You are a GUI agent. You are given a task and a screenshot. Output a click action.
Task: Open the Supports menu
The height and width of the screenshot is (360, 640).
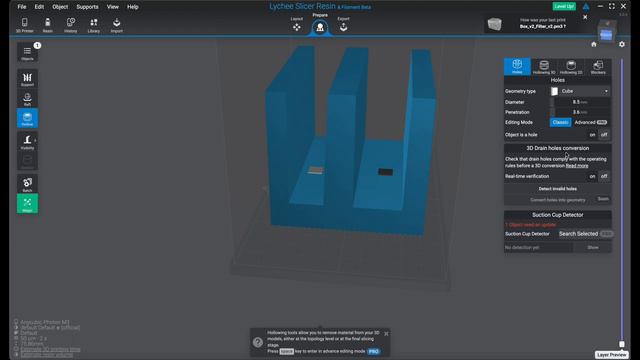click(x=87, y=7)
